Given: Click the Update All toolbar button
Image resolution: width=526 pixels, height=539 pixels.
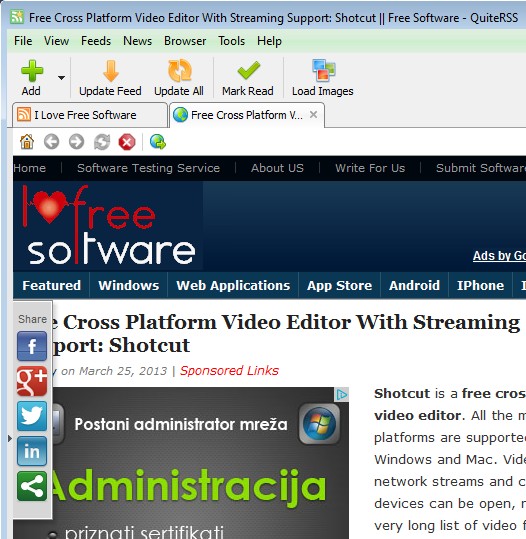Looking at the screenshot, I should [x=179, y=78].
